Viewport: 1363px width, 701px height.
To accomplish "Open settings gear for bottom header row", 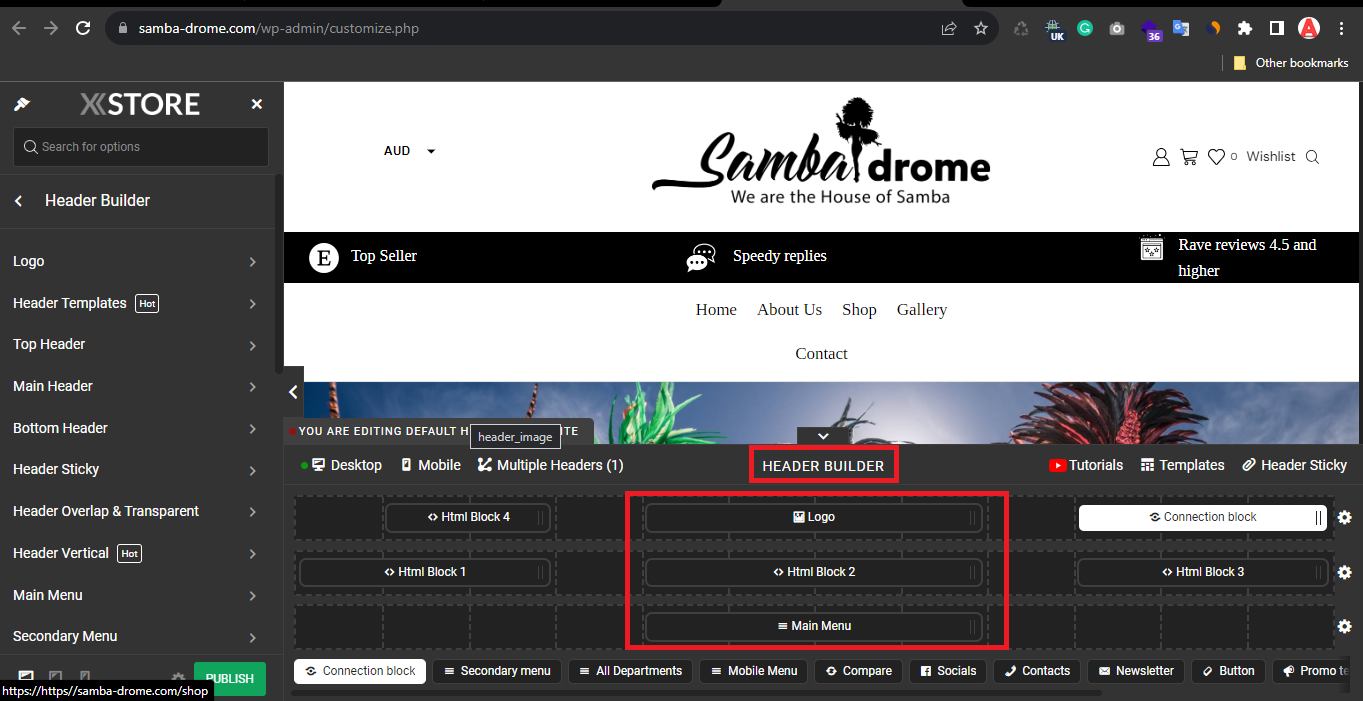I will click(x=1344, y=626).
